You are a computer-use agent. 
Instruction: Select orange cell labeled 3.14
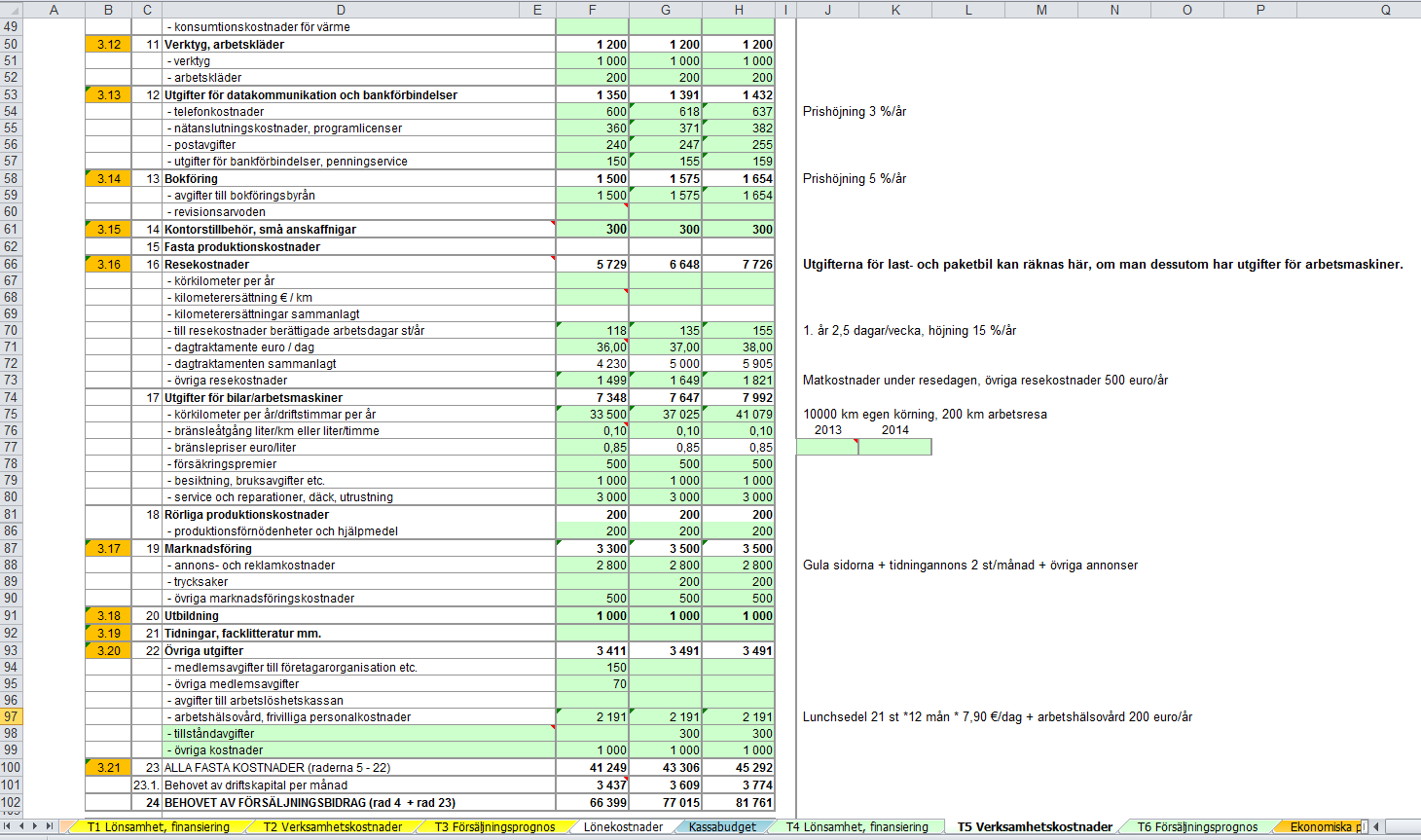tap(108, 178)
